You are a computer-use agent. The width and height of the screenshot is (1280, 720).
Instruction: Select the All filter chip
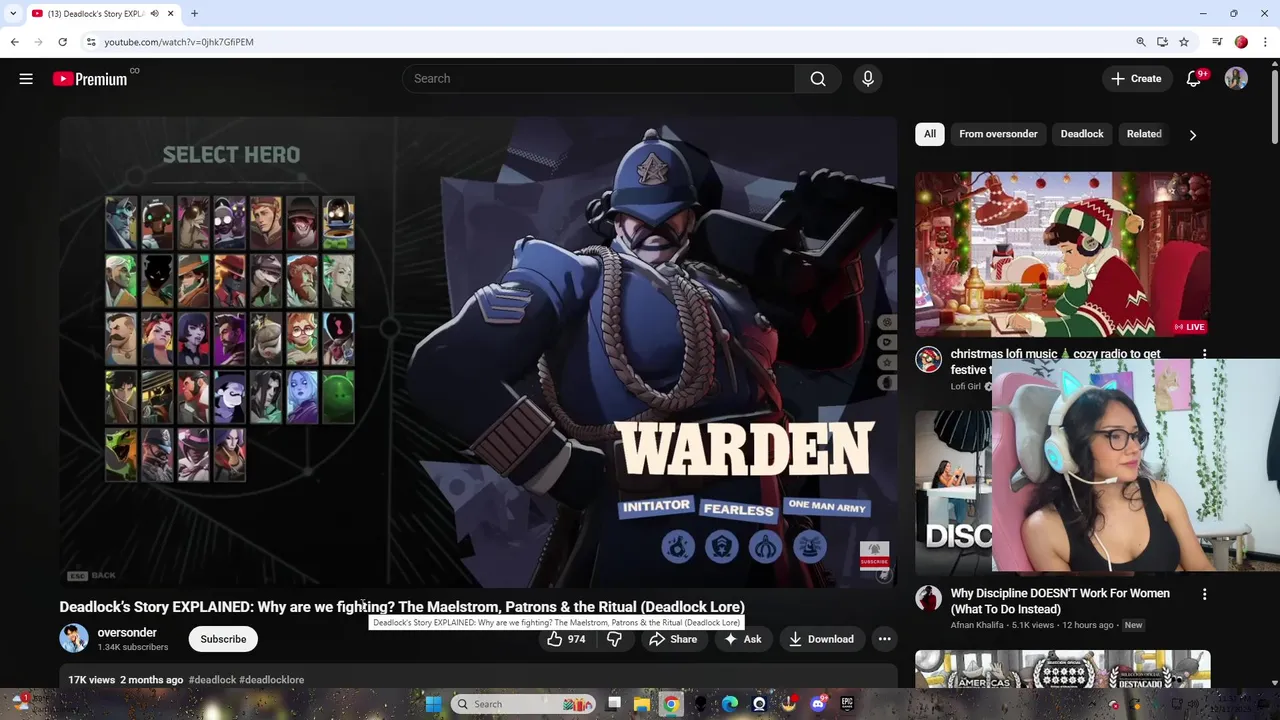pyautogui.click(x=930, y=134)
